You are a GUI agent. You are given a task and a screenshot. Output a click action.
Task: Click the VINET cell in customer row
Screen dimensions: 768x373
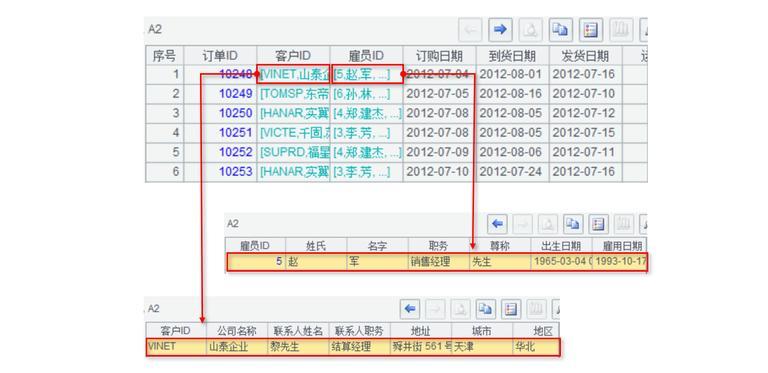coord(176,347)
